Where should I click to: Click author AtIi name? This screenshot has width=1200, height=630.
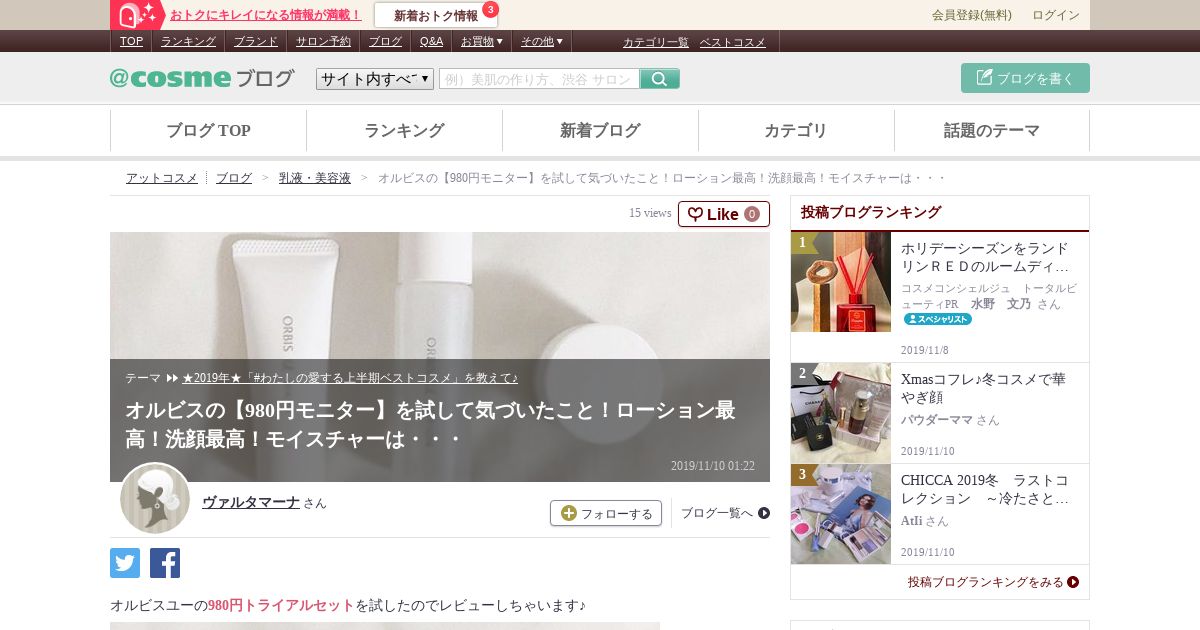[x=911, y=521]
